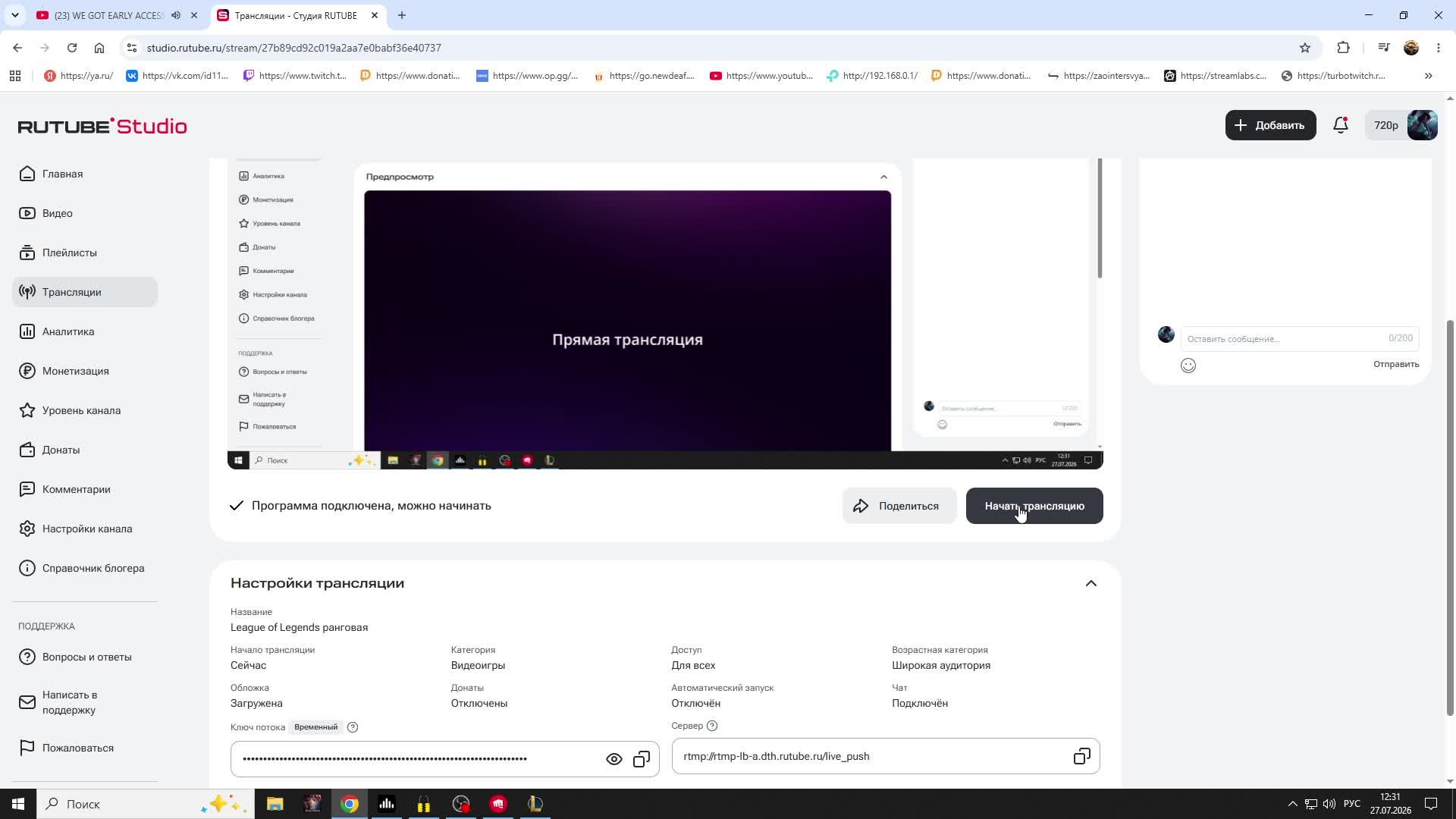Click the Оставить сообщение chat input
This screenshot has height=819, width=1456.
(x=1299, y=338)
